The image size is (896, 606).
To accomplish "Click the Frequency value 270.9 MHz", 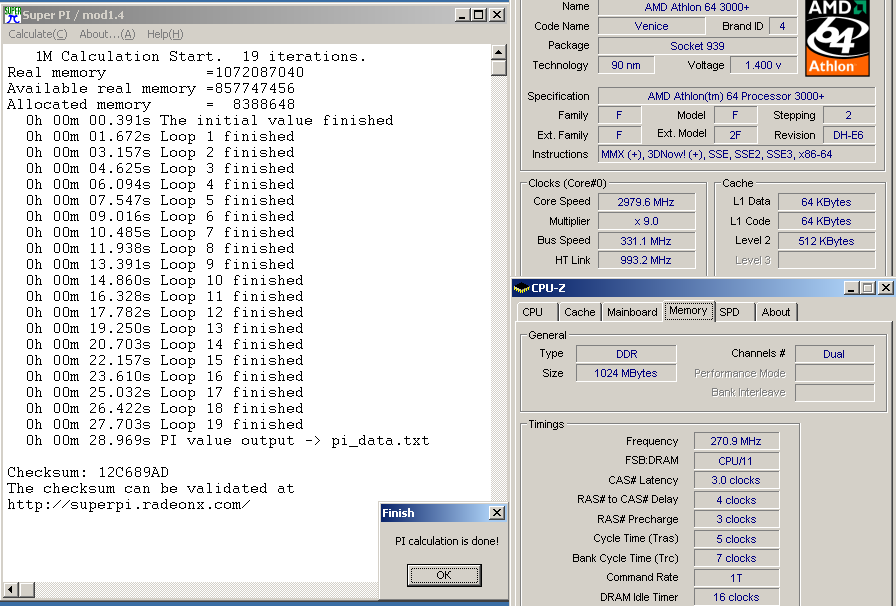I will [736, 441].
